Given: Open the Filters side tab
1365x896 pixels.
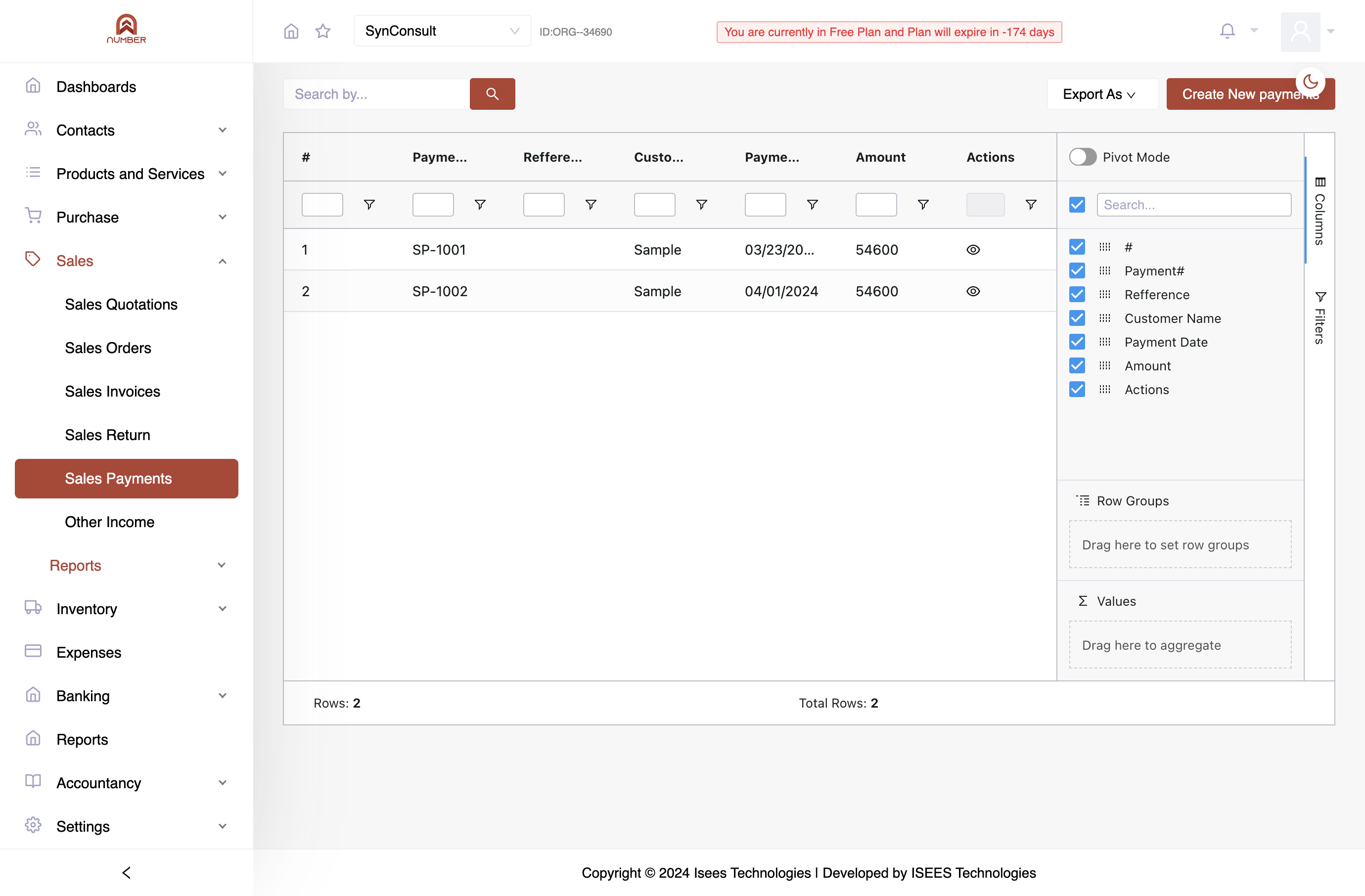Looking at the screenshot, I should pyautogui.click(x=1319, y=318).
